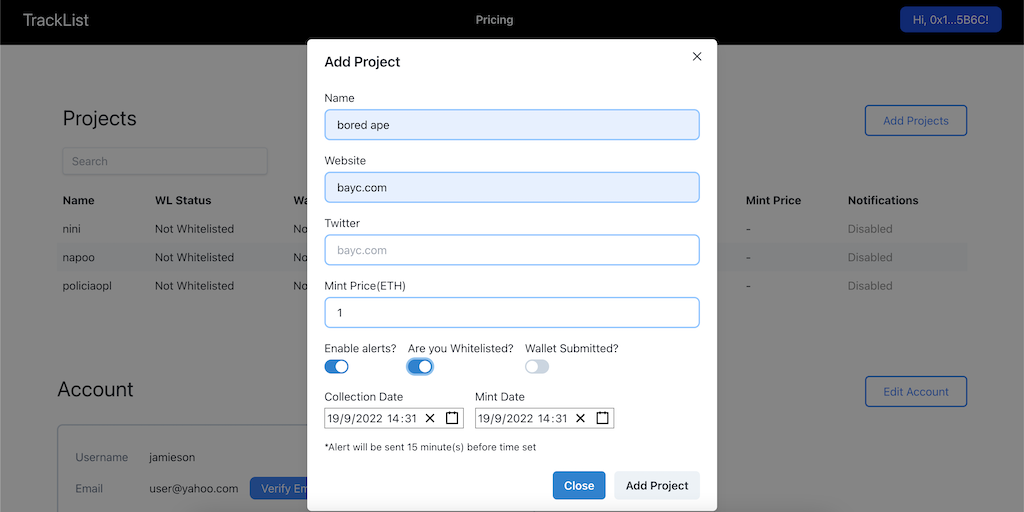
Task: Focus the Twitter input field
Action: 511,250
